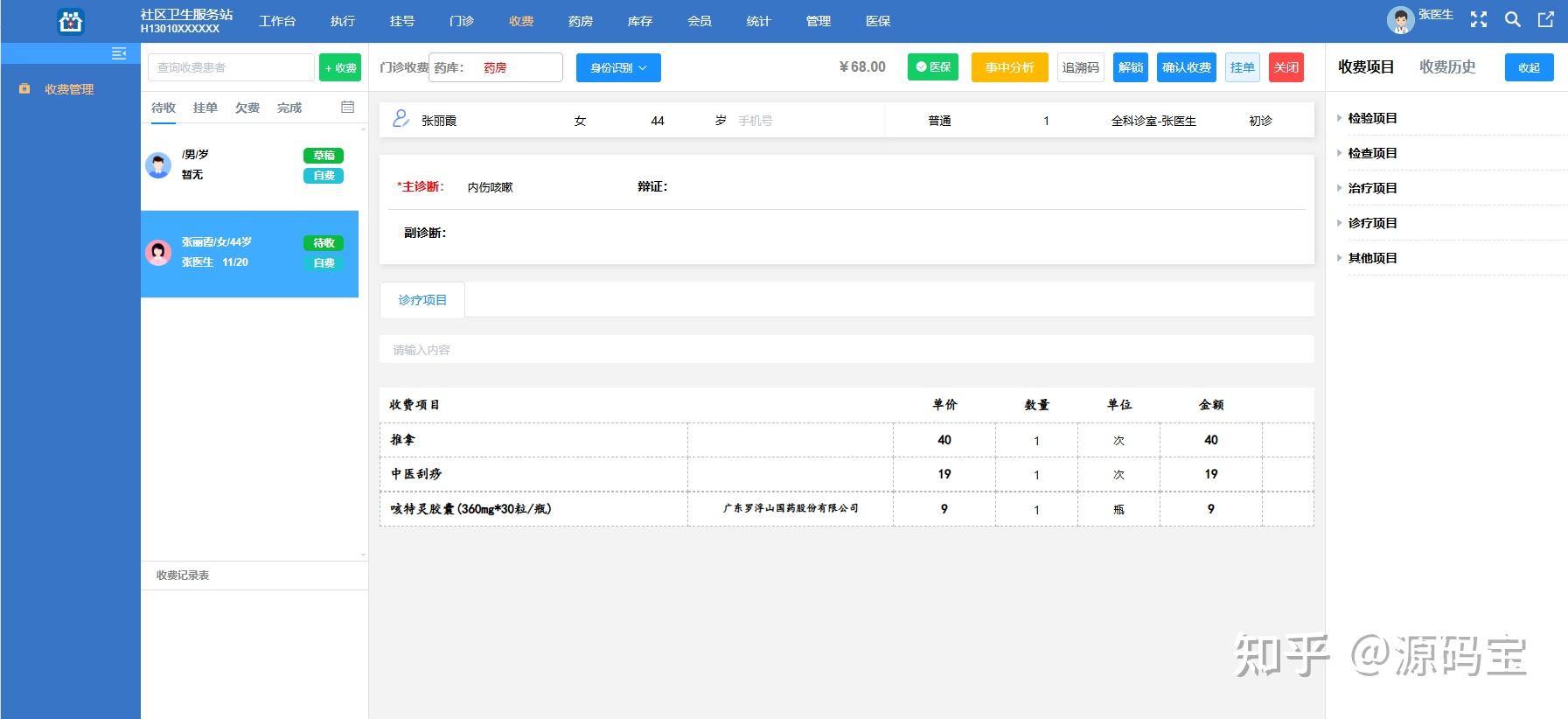Click the patient profile icon beside 张丽霞
This screenshot has width=1568, height=719.
(401, 119)
